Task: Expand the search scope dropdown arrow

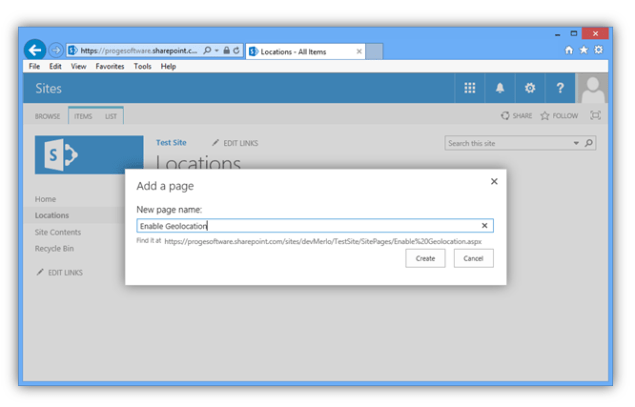Action: point(576,144)
